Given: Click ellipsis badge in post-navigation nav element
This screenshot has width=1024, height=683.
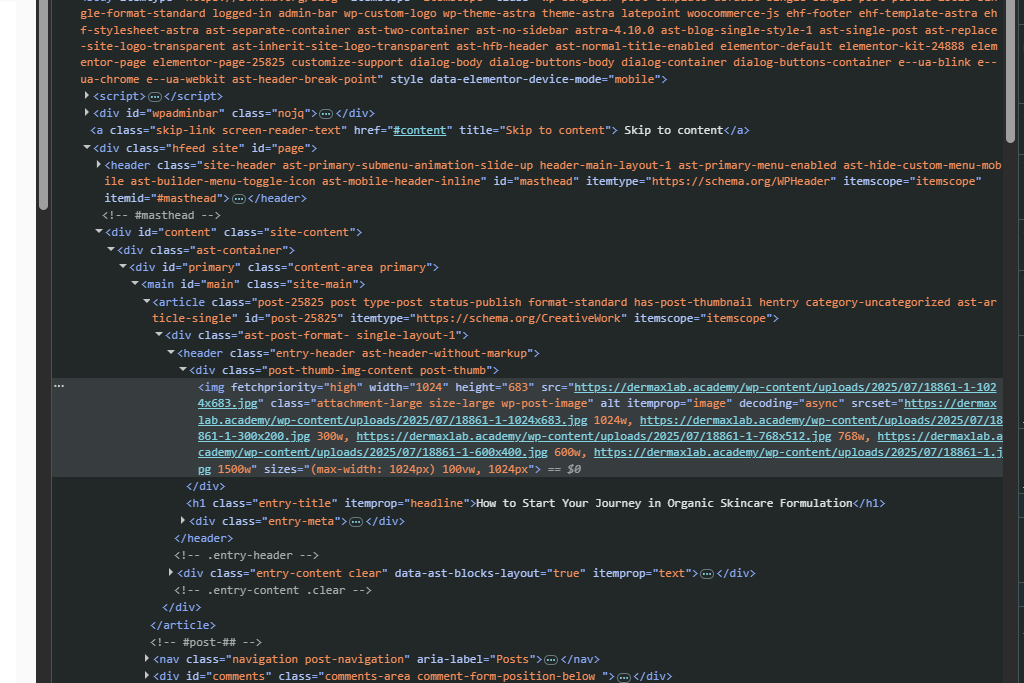Looking at the screenshot, I should pyautogui.click(x=550, y=659).
